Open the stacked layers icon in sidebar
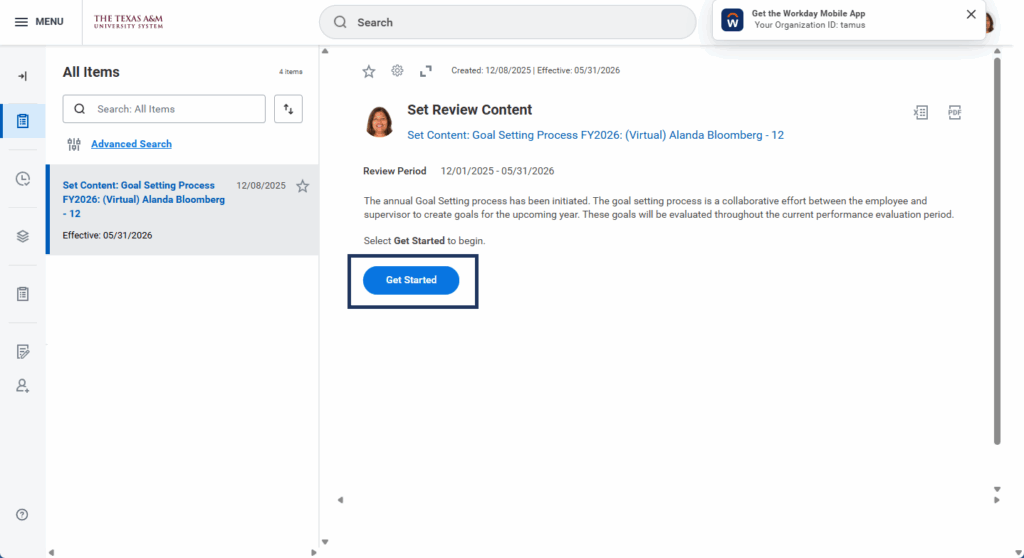Image resolution: width=1024 pixels, height=558 pixels. pyautogui.click(x=23, y=236)
